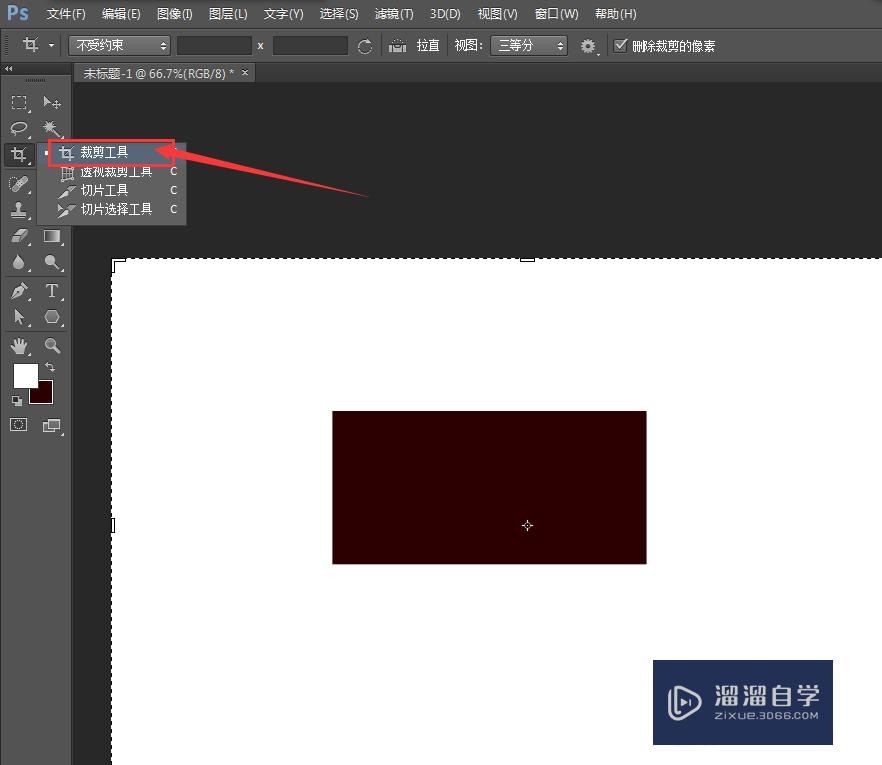Open the 视图(V) menu
This screenshot has width=882, height=765.
click(497, 14)
